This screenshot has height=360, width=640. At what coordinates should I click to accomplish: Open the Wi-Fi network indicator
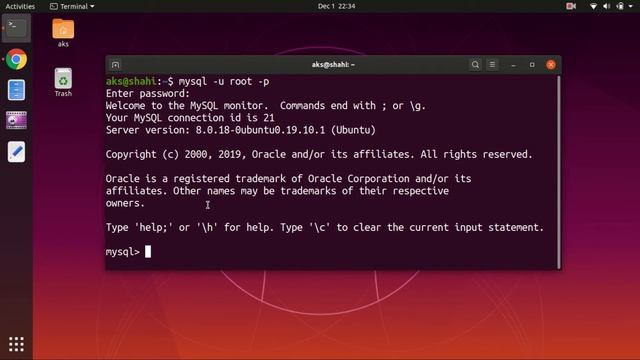click(x=593, y=6)
